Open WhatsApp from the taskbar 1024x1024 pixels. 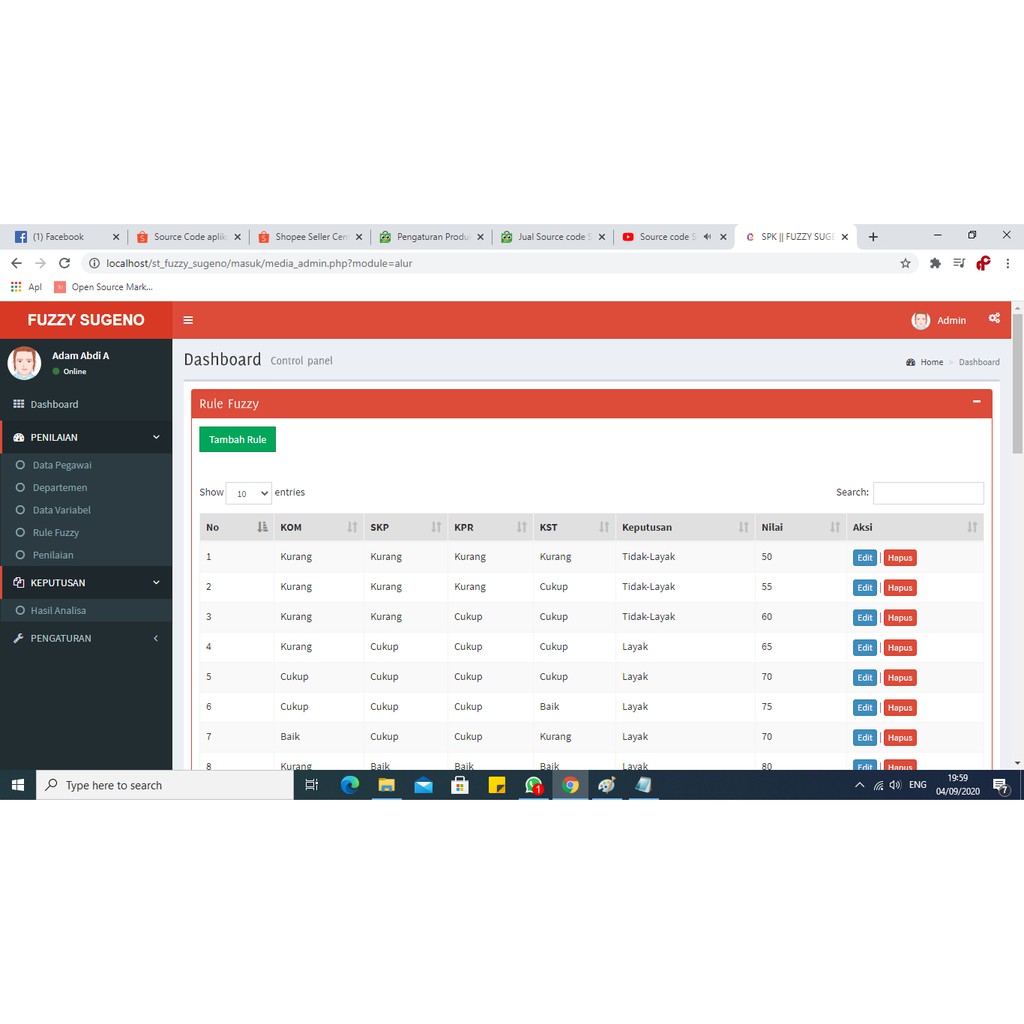pos(534,785)
